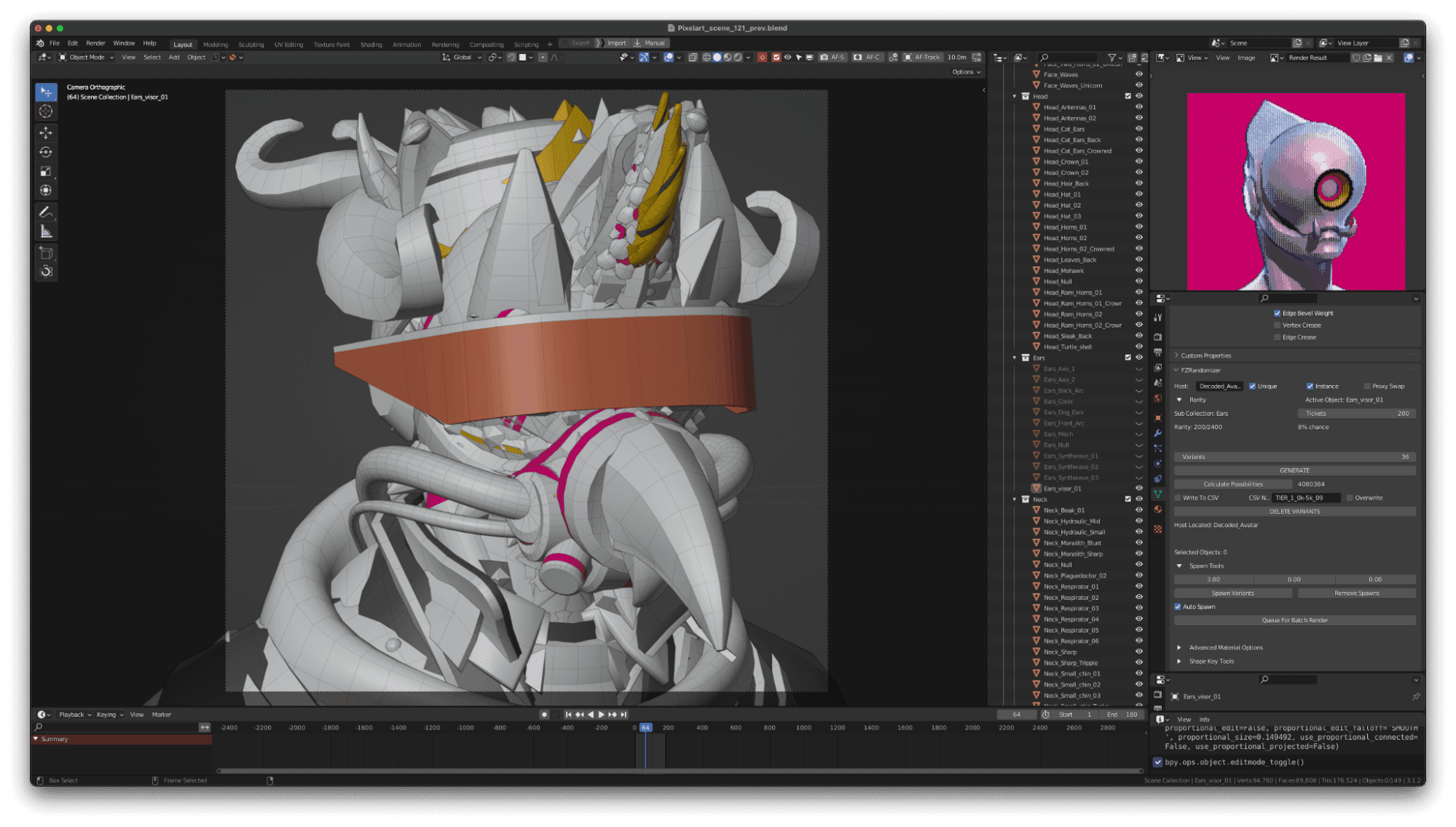Toggle the Unique checkbox
Screen dimensions: 1456x827
1253,387
